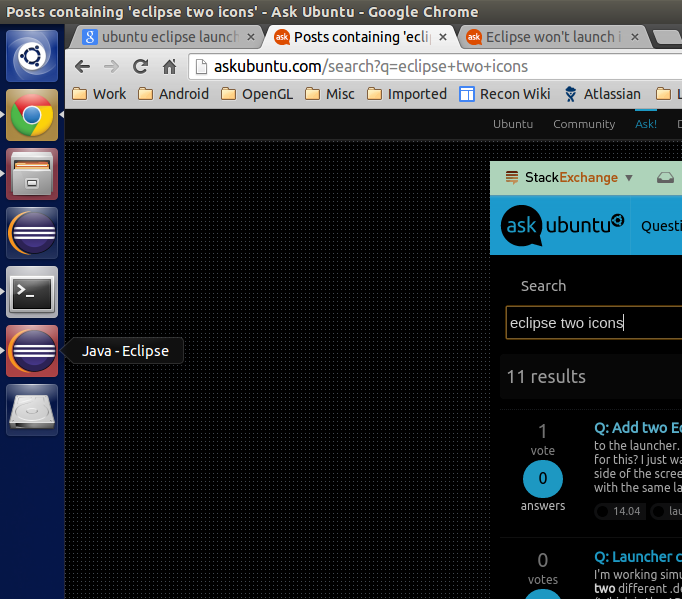Screen dimensions: 682x599
Task: Click the upper Eclipse launcher icon
Action: click(x=32, y=233)
